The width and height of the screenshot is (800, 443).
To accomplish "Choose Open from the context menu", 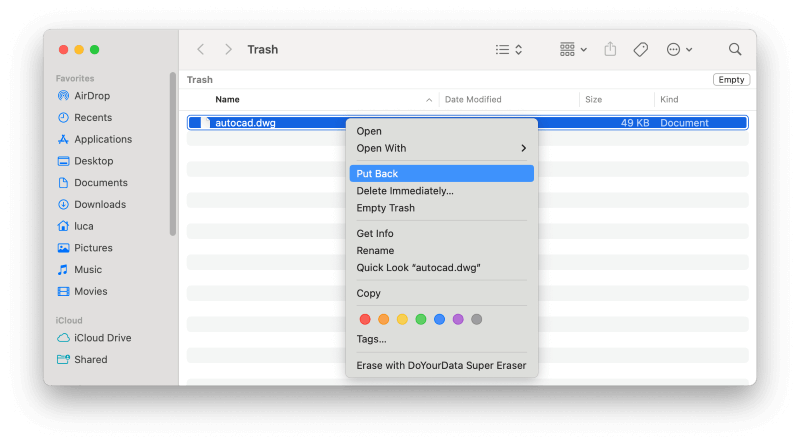I will pyautogui.click(x=442, y=131).
